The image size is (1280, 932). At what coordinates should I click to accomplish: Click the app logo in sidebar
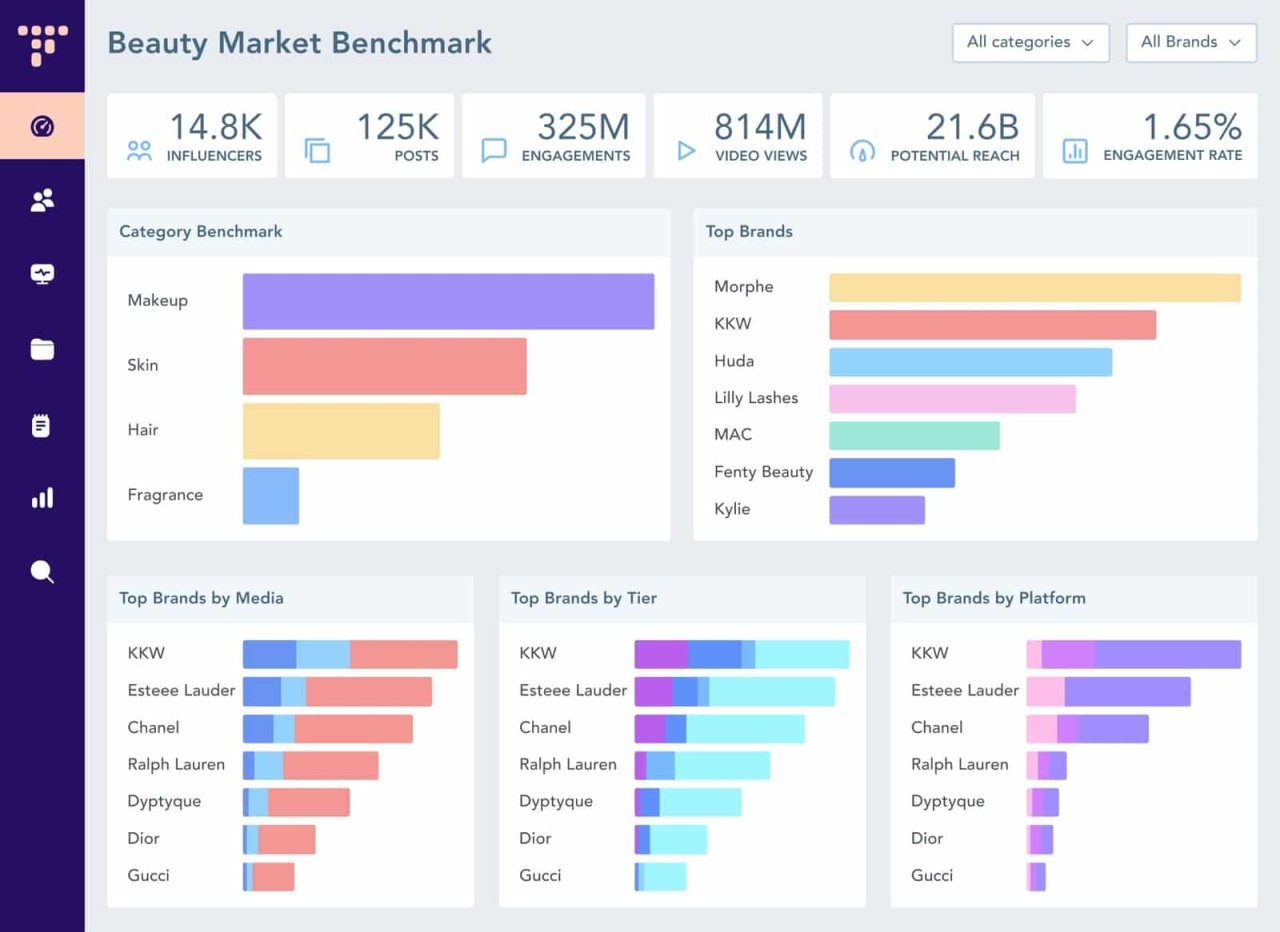[x=42, y=44]
